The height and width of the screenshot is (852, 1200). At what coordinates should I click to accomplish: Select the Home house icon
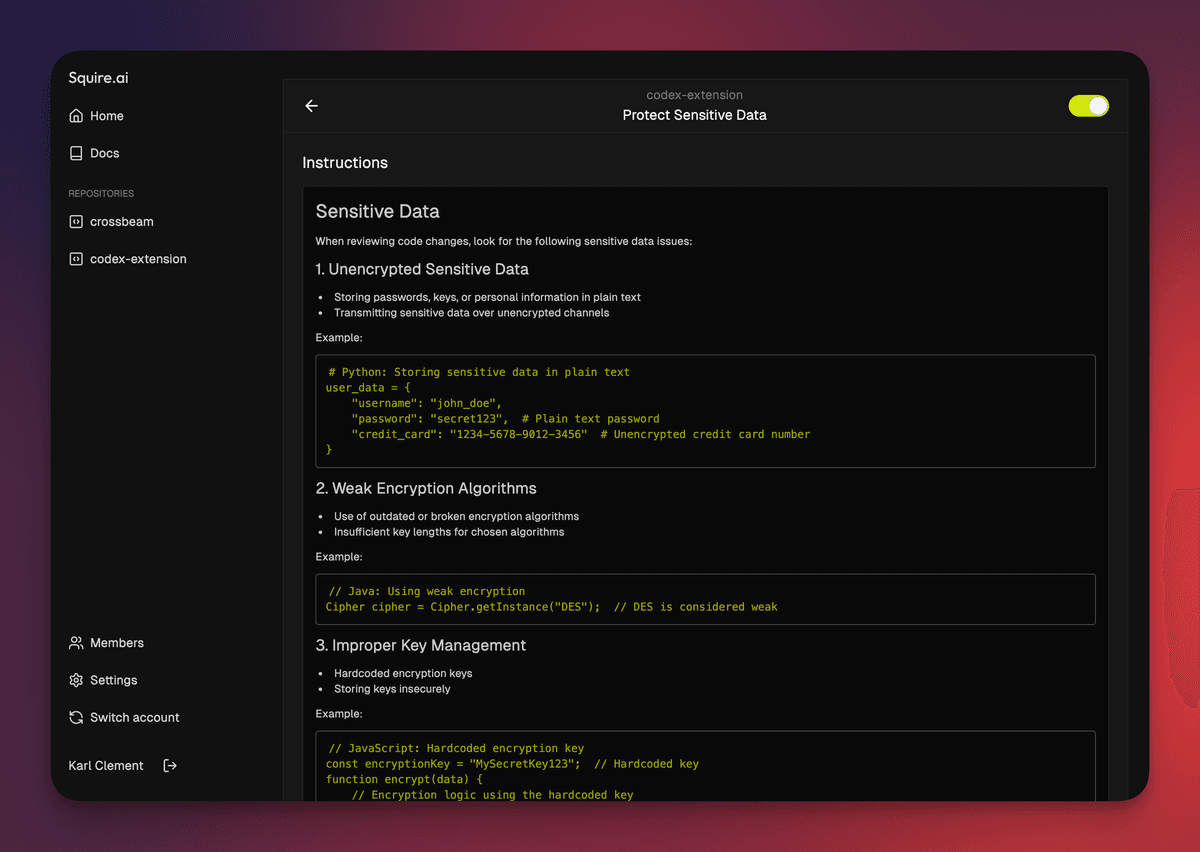tap(76, 115)
